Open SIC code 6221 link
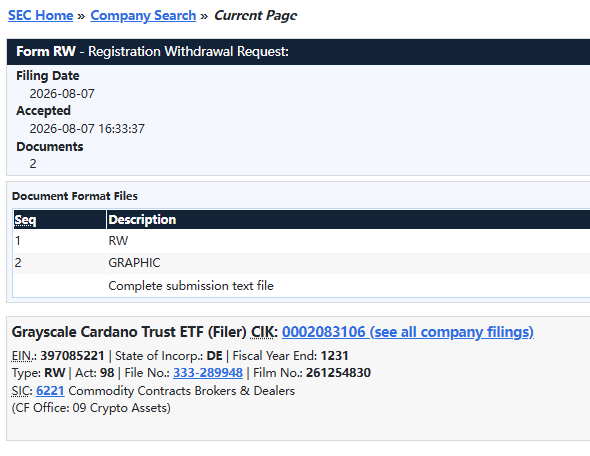This screenshot has width=590, height=456. point(50,391)
